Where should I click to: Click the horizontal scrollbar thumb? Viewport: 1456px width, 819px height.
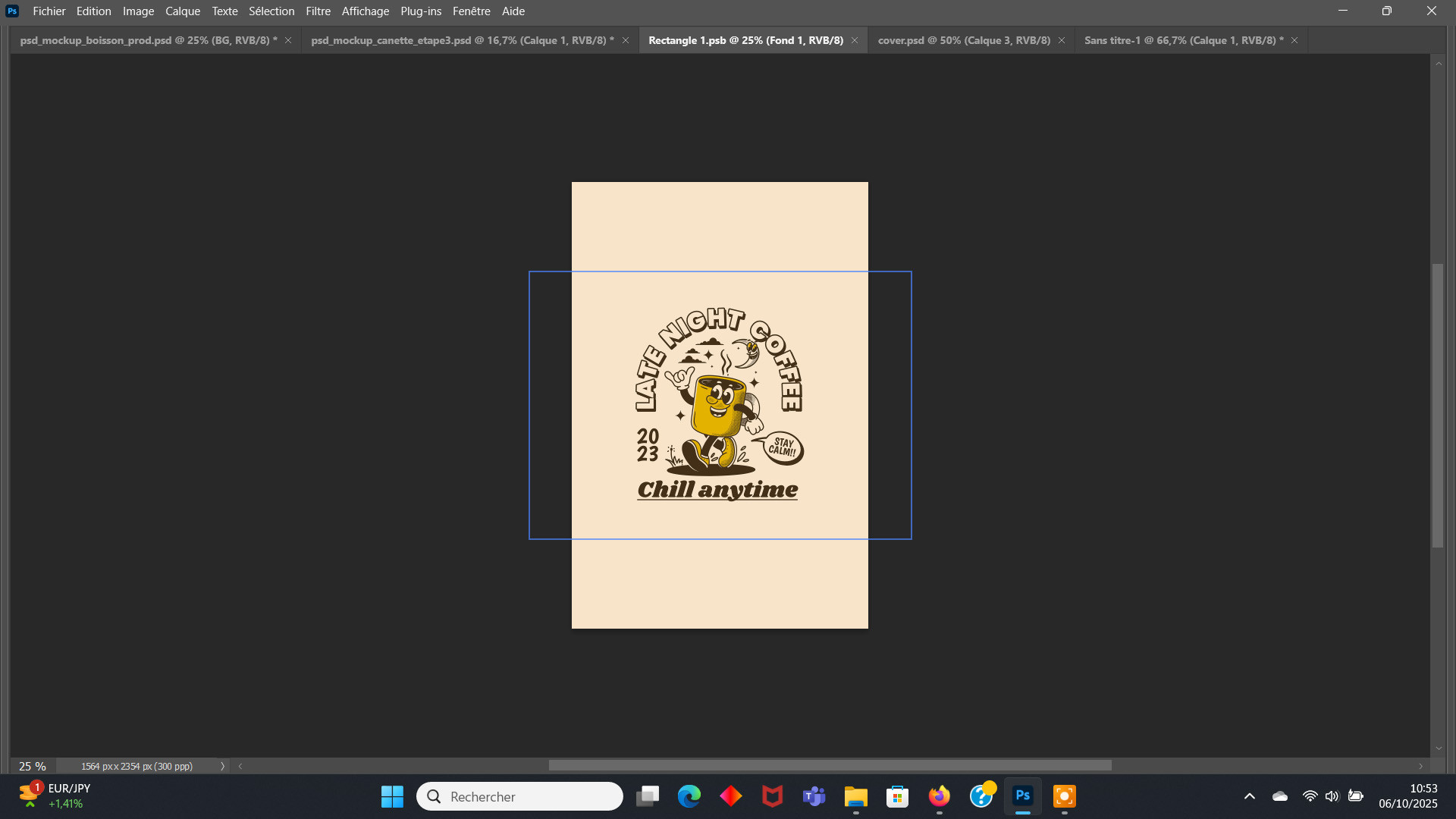(830, 766)
